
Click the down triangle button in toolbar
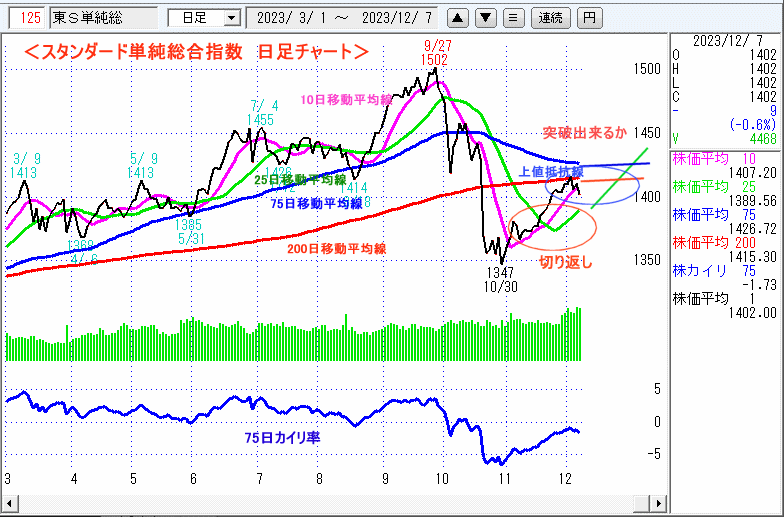pyautogui.click(x=485, y=17)
